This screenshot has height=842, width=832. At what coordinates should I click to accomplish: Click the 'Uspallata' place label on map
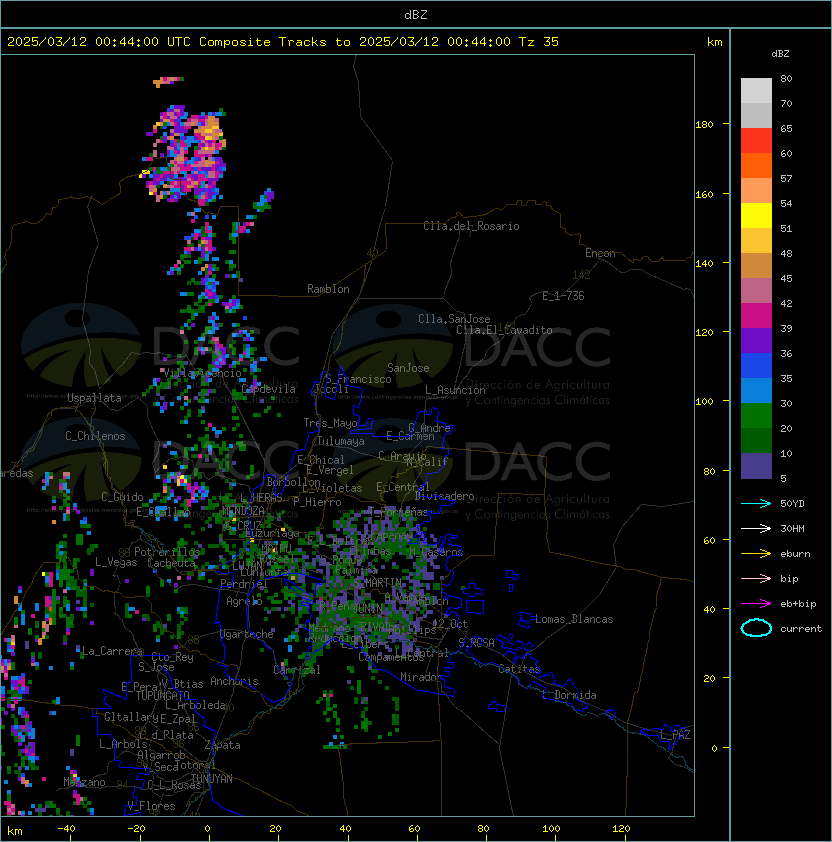pos(94,398)
